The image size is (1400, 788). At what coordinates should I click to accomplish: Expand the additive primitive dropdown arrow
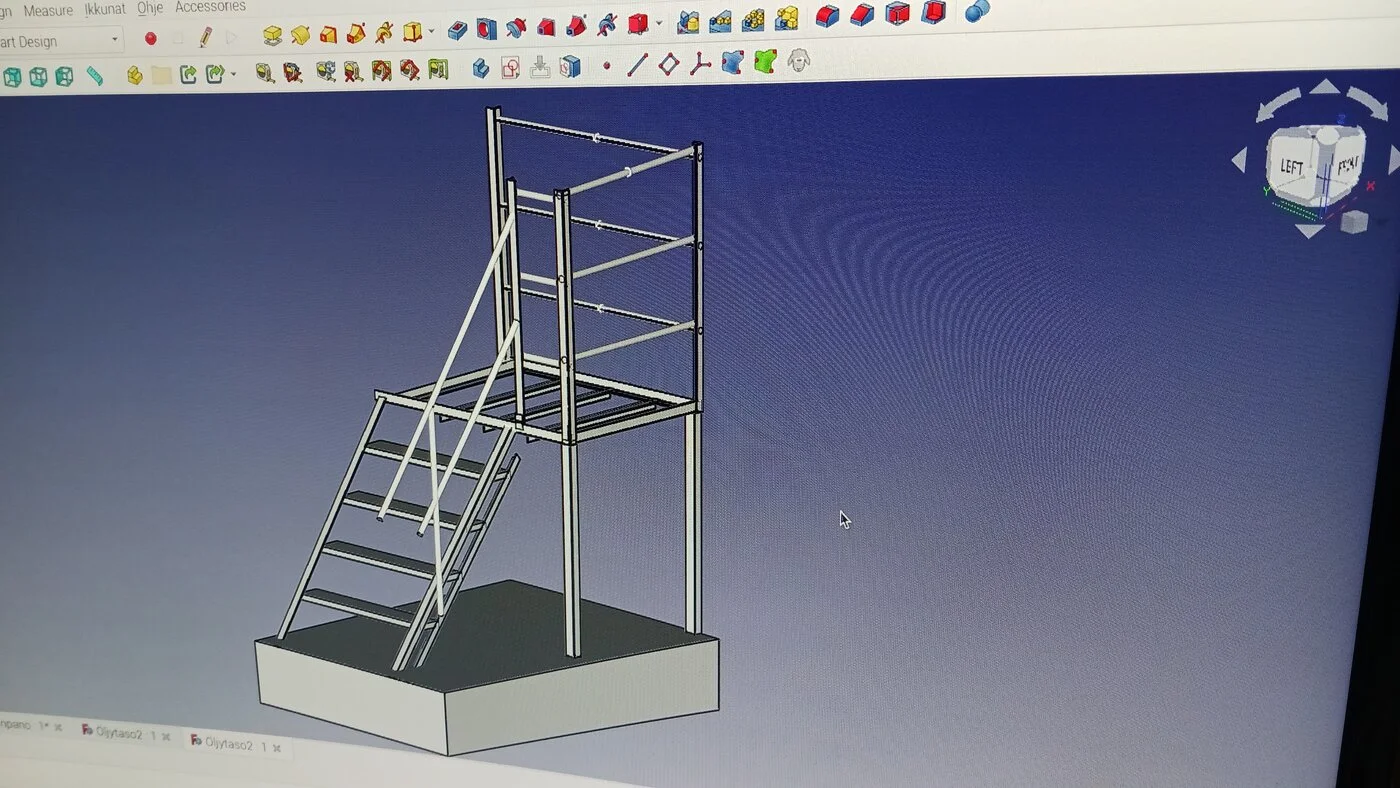[x=431, y=31]
